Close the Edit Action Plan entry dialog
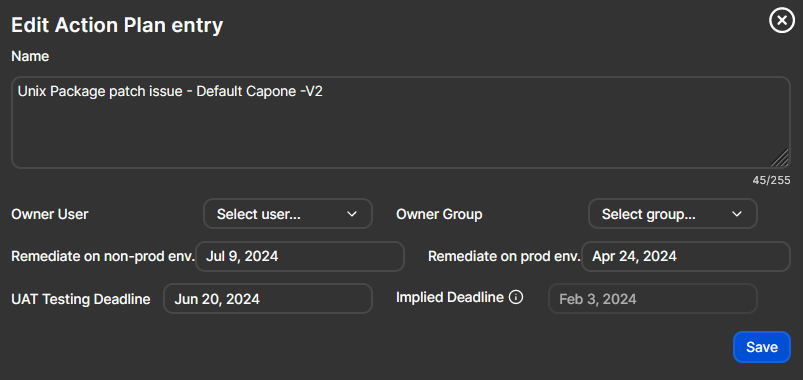The width and height of the screenshot is (803, 380). (781, 21)
